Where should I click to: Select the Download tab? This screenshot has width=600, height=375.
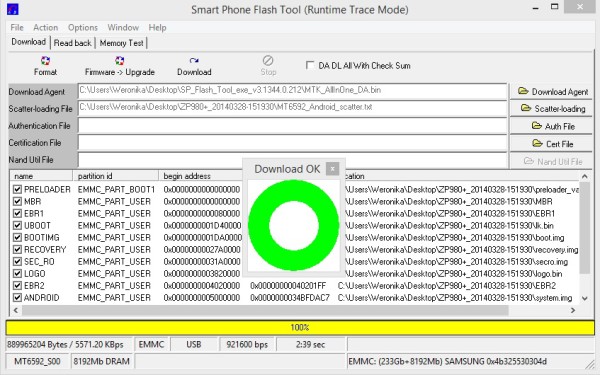29,42
